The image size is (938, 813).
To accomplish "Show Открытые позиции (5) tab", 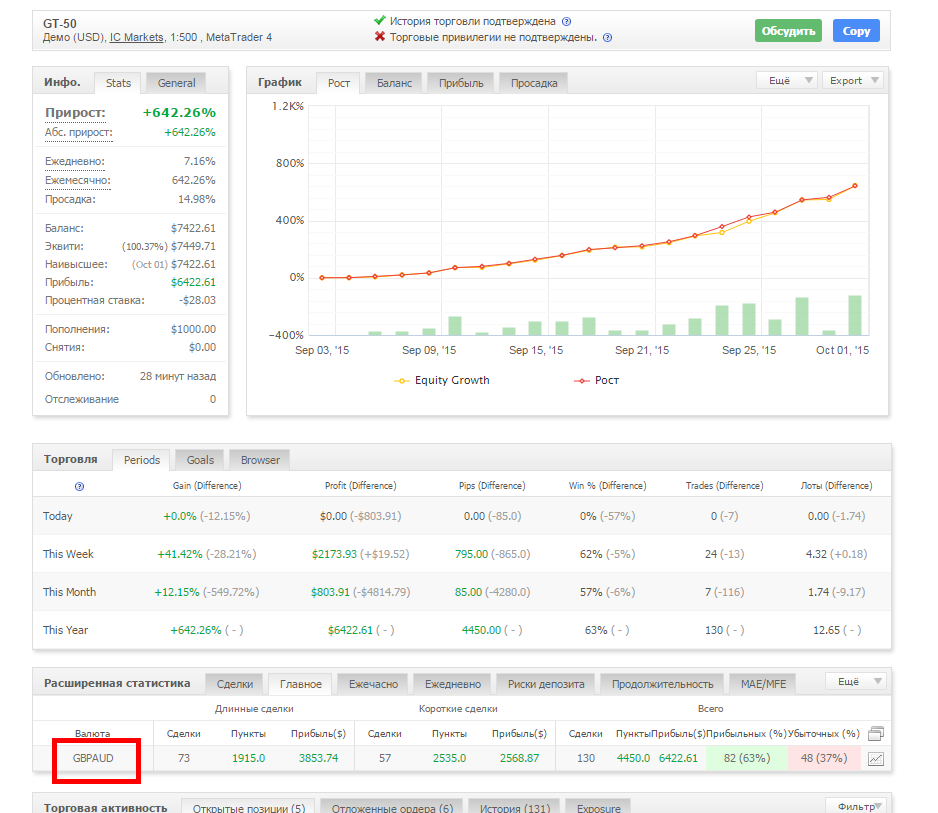I will coord(248,807).
